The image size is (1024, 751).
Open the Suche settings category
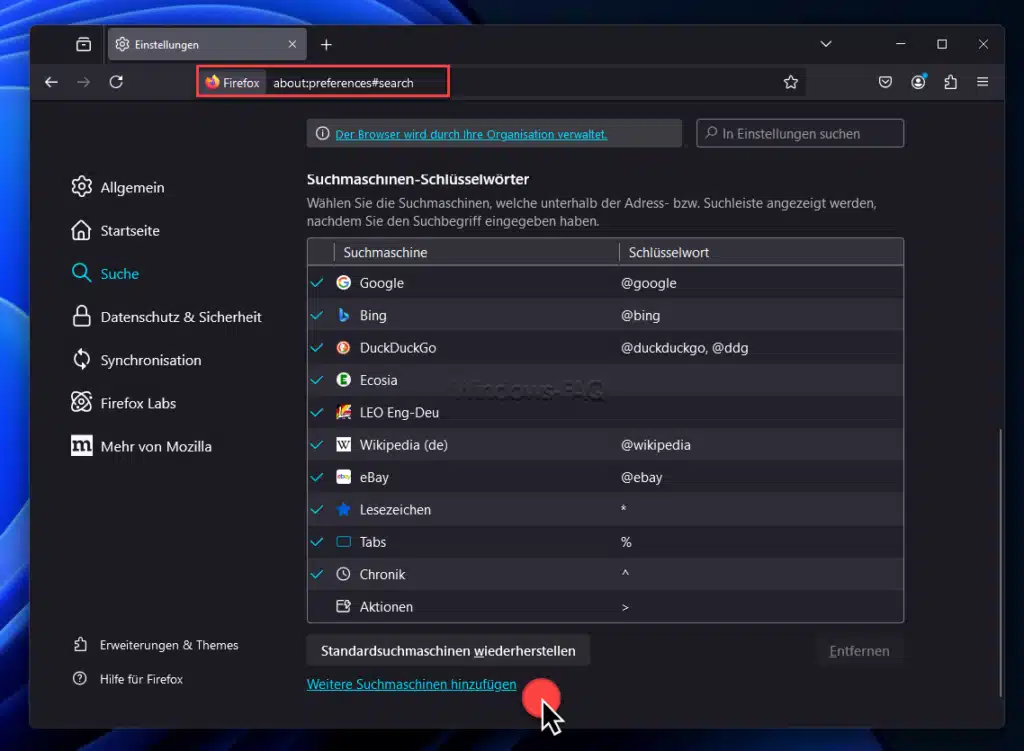point(105,274)
